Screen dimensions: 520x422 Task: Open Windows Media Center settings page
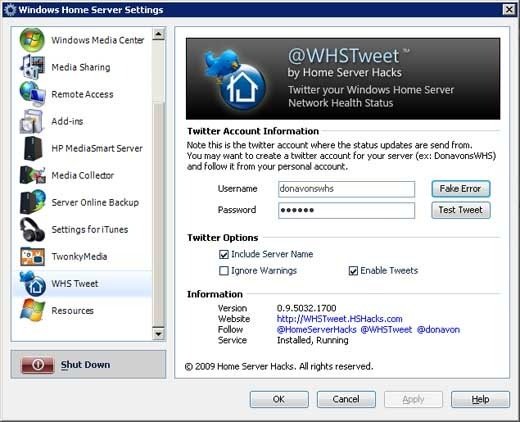[98, 40]
